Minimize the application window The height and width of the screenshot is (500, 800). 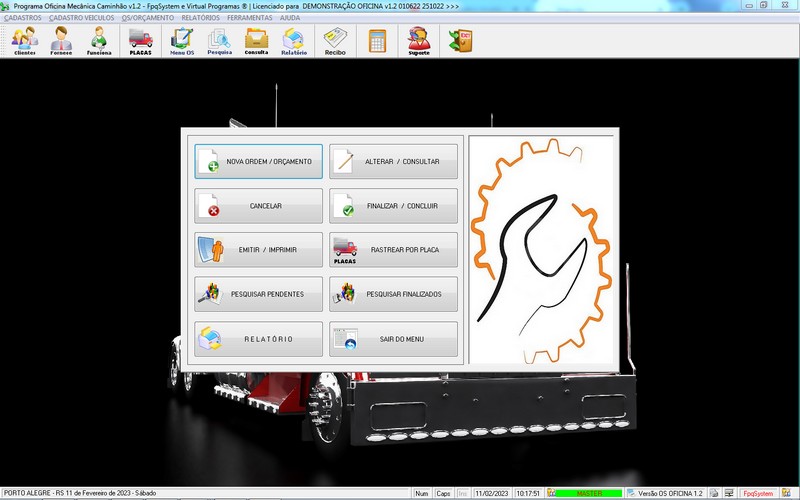coord(749,5)
